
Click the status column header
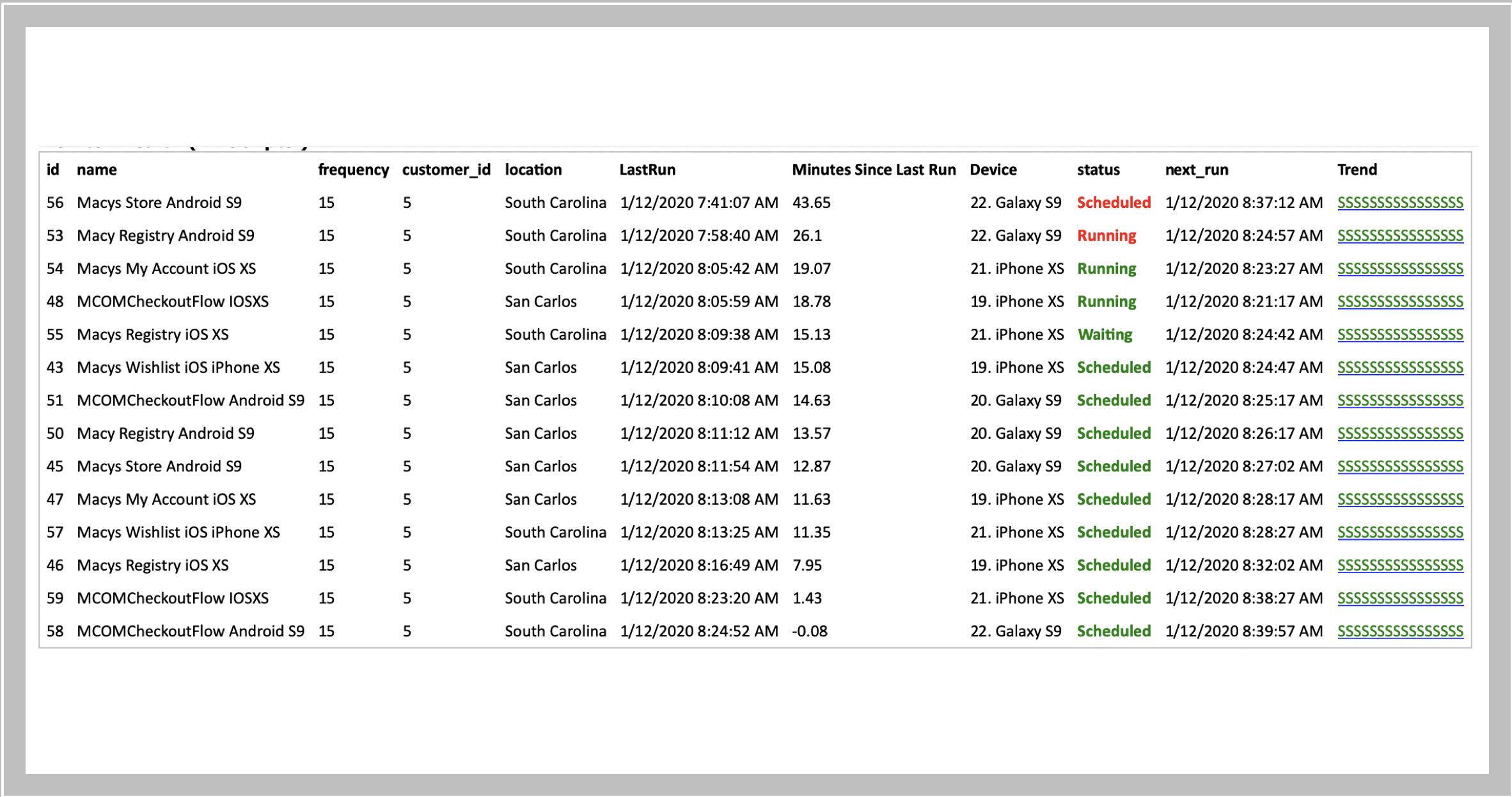pyautogui.click(x=1098, y=170)
